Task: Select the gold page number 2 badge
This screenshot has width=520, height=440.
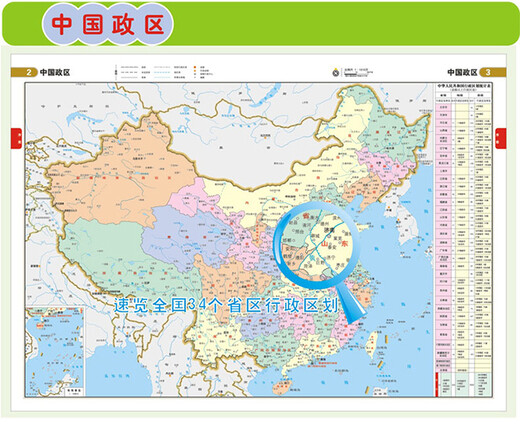Action: pos(25,72)
